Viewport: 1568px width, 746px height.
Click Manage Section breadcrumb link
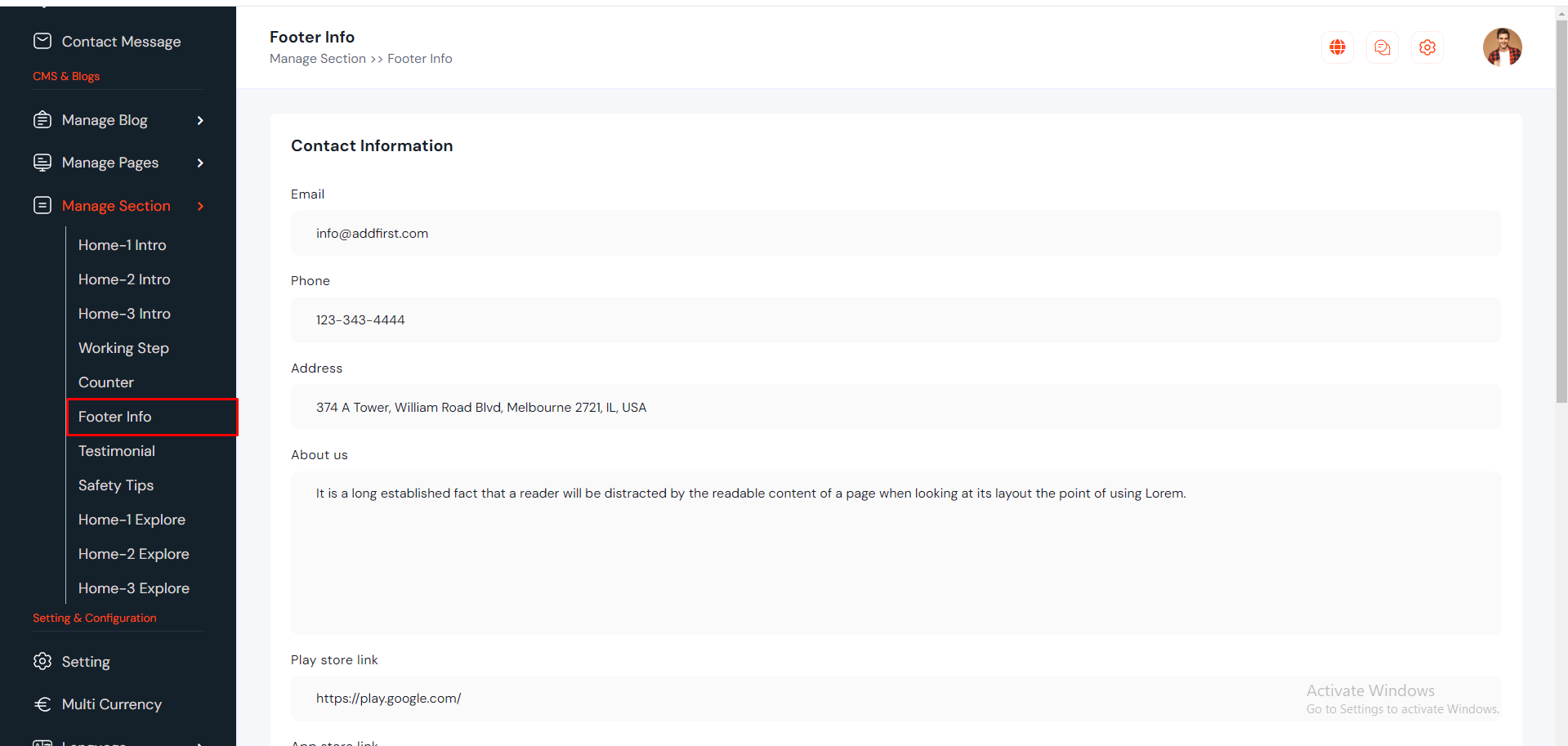(x=318, y=59)
